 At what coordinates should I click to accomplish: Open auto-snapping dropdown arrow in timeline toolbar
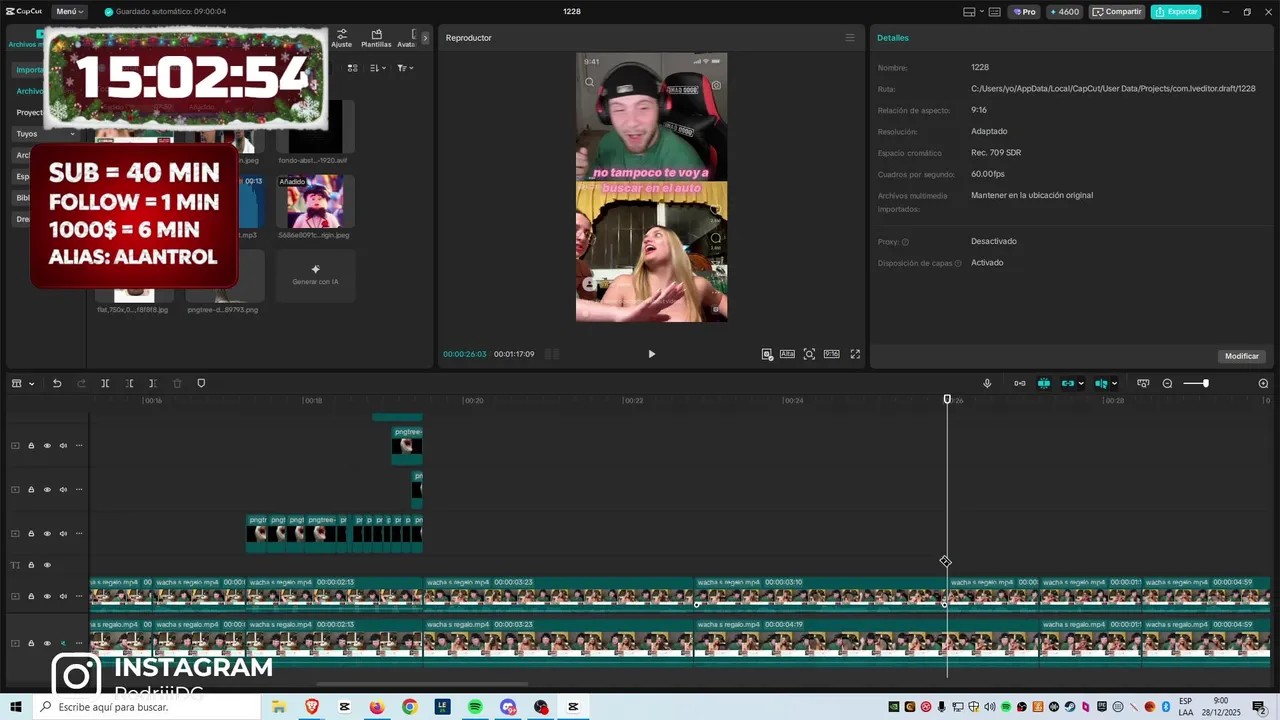click(x=1081, y=383)
